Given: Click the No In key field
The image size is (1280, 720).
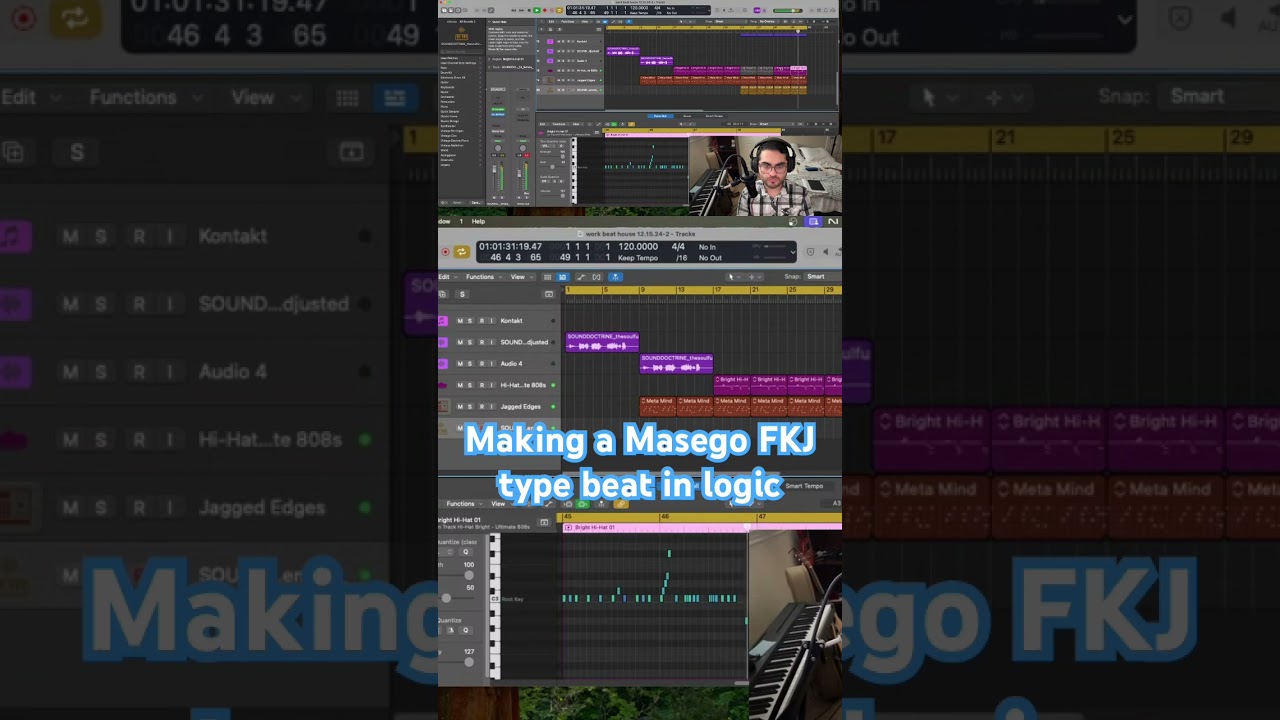Looking at the screenshot, I should coord(707,246).
